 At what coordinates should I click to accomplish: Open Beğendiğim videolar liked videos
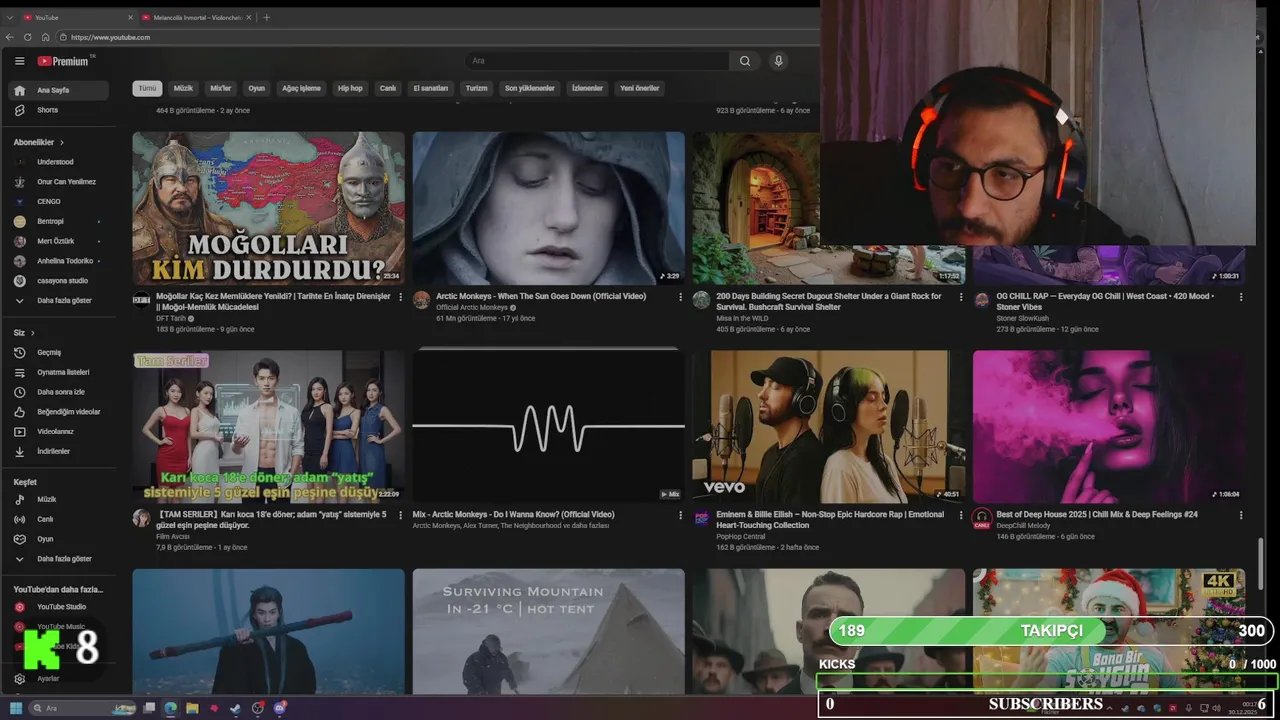[58, 412]
